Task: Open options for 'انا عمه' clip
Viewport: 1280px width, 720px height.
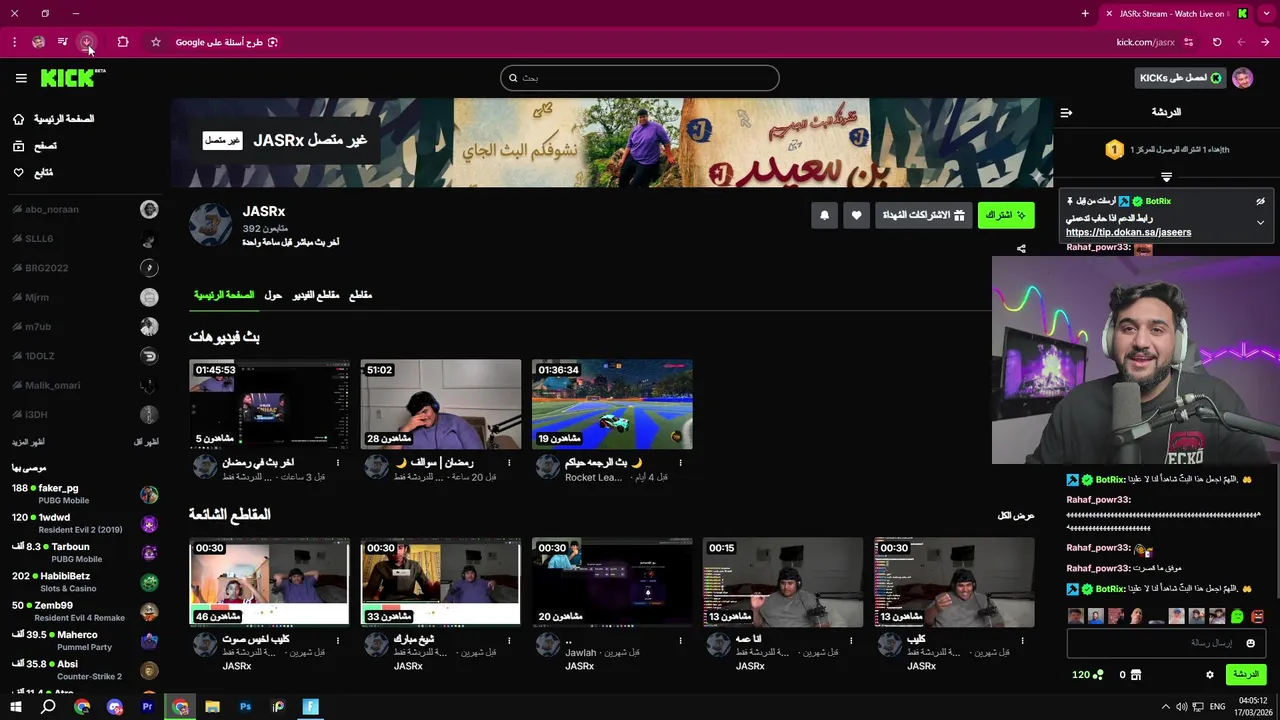Action: [x=852, y=639]
